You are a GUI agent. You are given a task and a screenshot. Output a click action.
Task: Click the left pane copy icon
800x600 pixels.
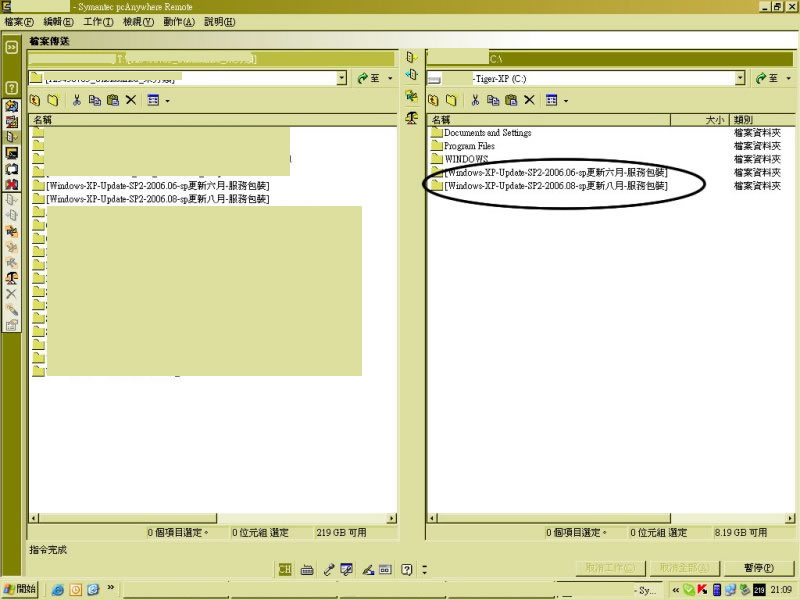tap(95, 100)
